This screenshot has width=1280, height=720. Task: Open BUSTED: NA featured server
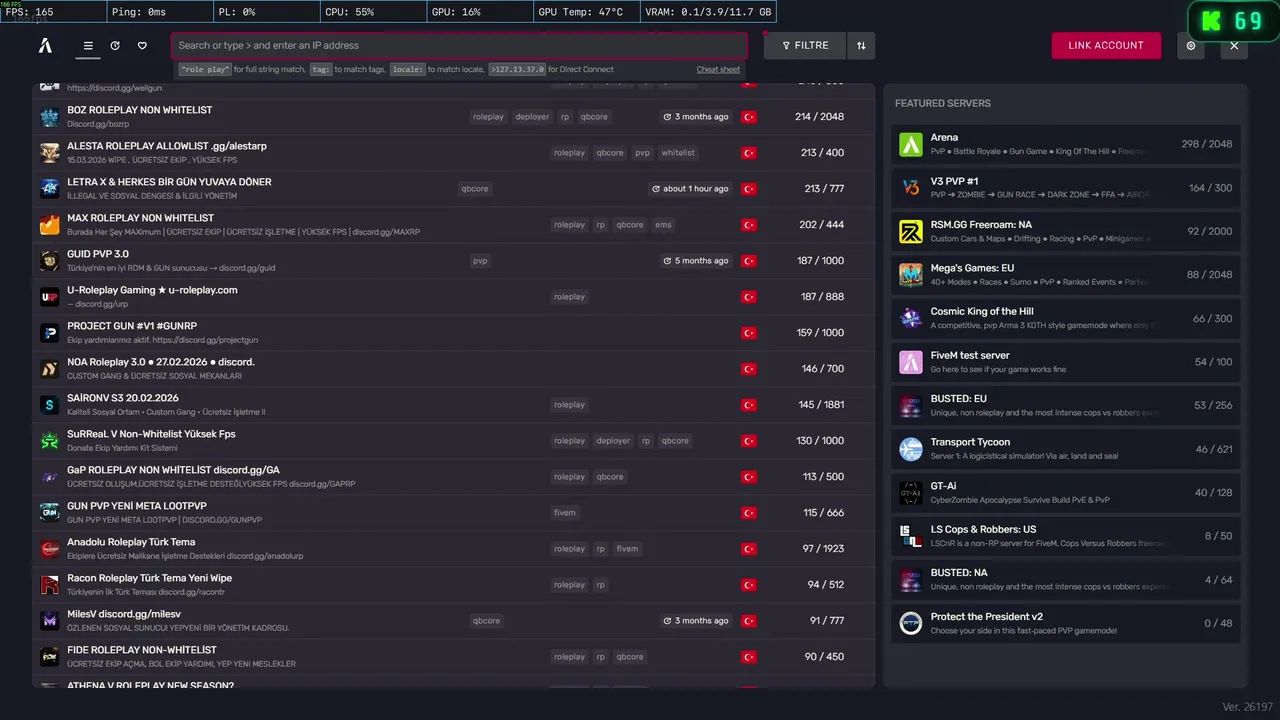coord(1066,579)
